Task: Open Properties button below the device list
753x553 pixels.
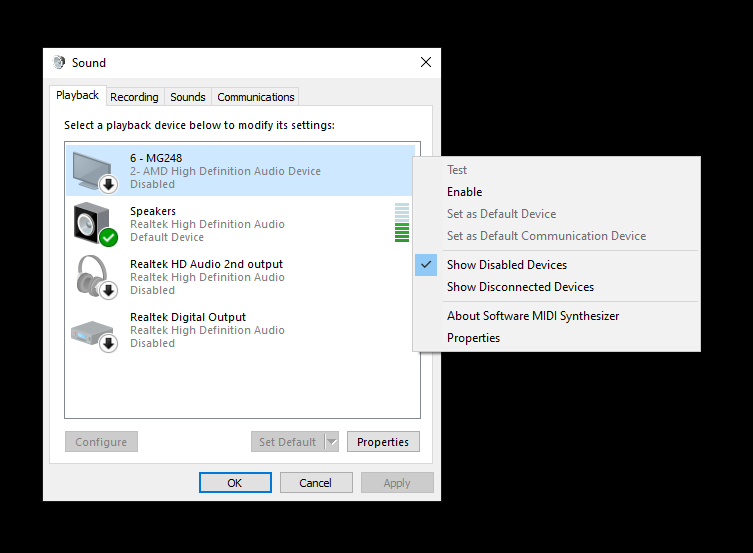Action: click(x=383, y=442)
